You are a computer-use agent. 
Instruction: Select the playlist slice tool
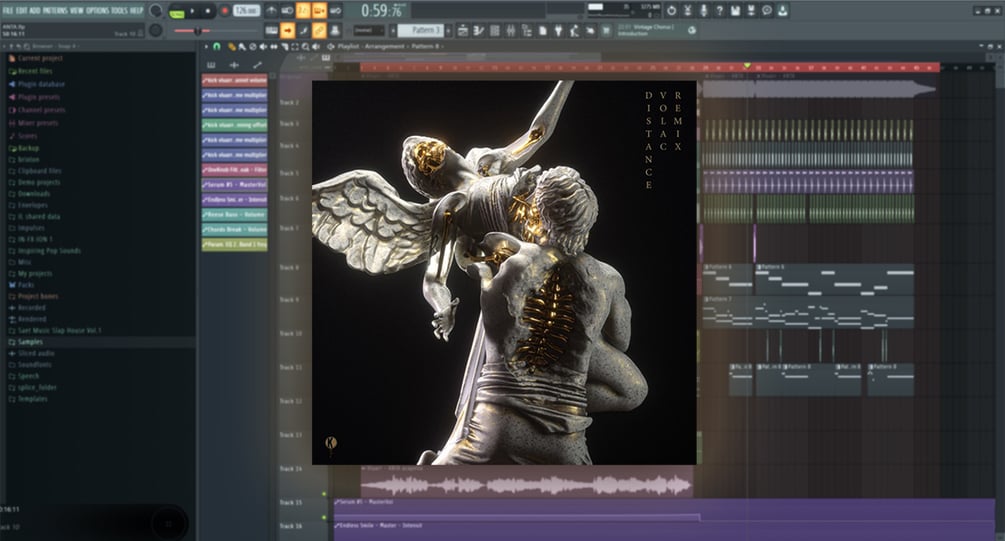[x=284, y=46]
